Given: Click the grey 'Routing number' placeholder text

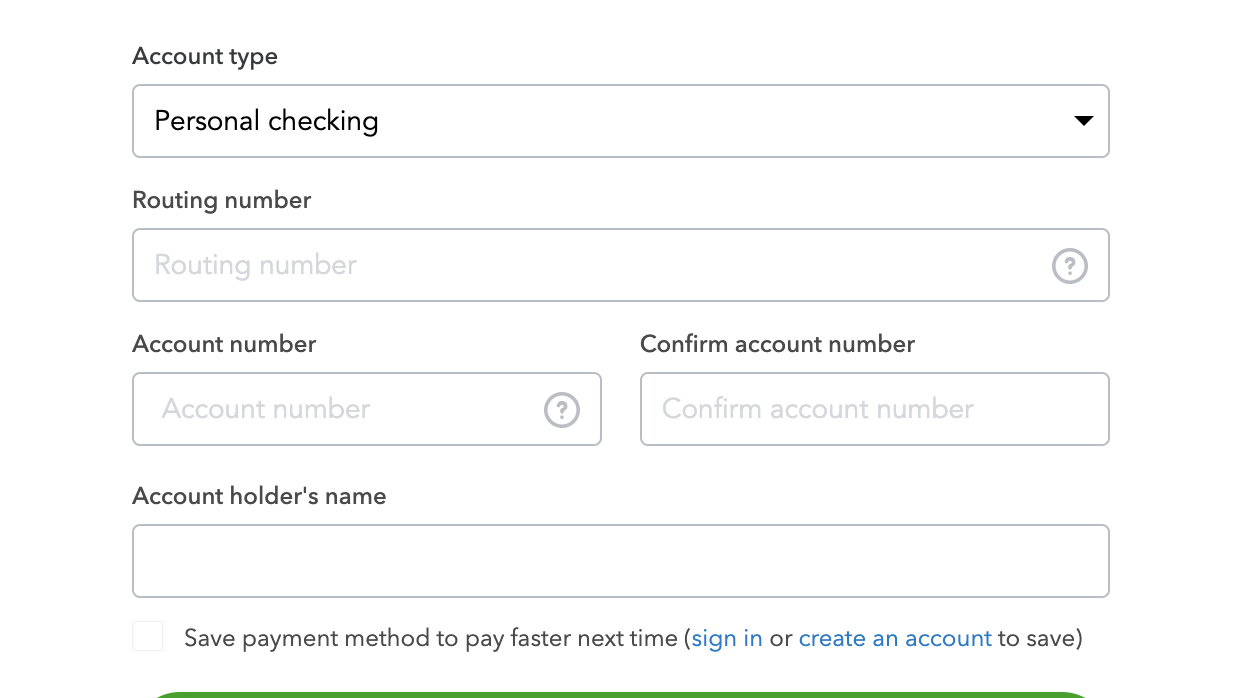Looking at the screenshot, I should (x=255, y=265).
